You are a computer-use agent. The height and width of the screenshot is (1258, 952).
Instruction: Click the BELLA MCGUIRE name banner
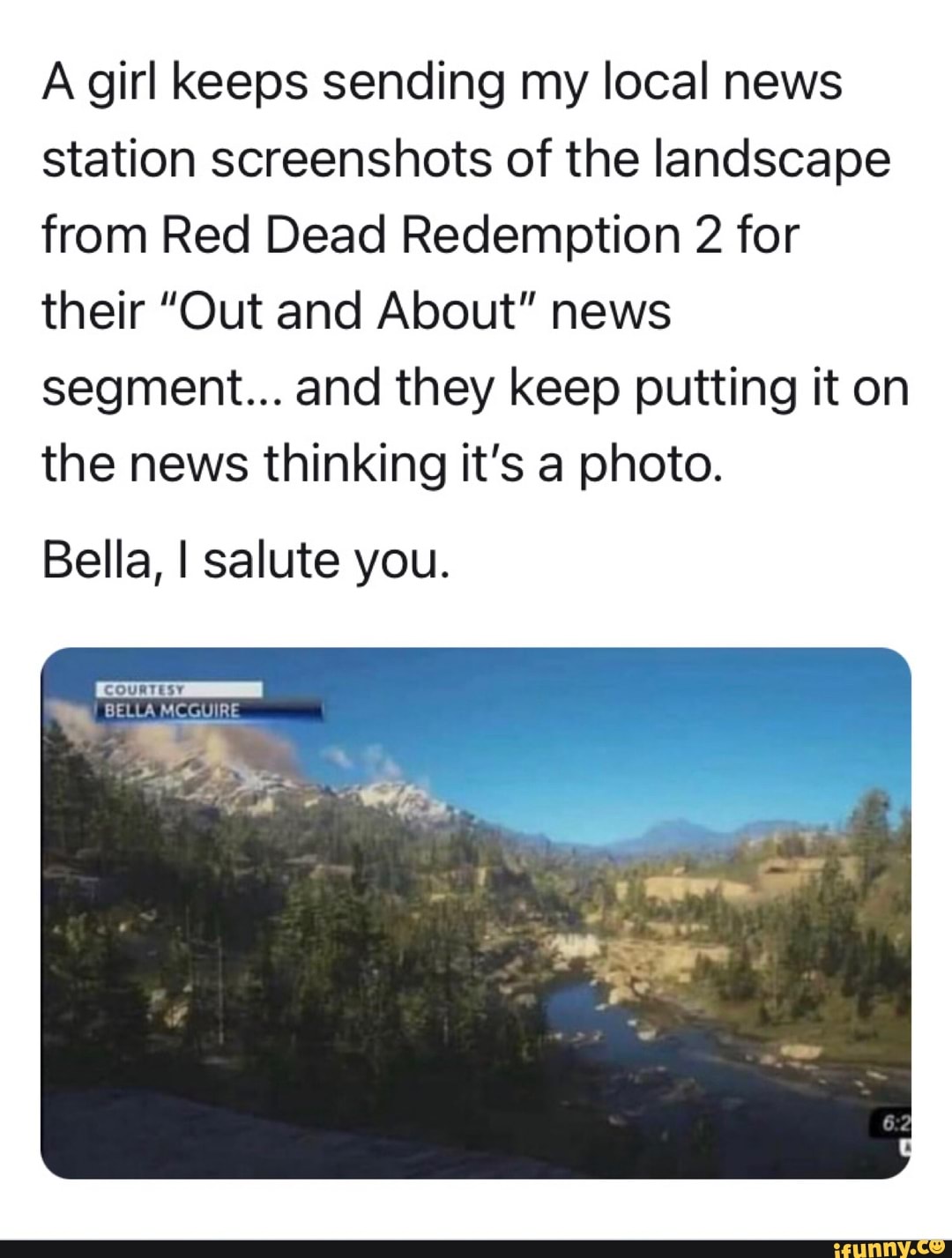[208, 710]
